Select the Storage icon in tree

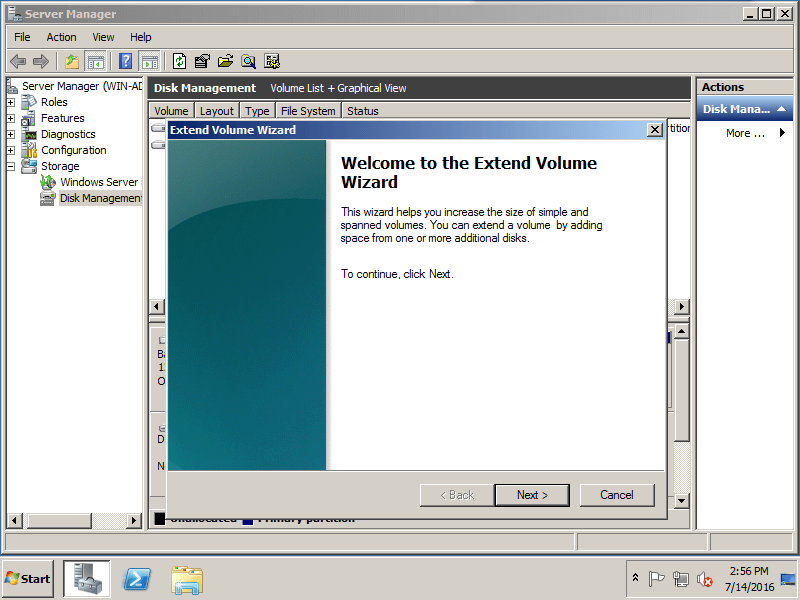click(x=29, y=166)
